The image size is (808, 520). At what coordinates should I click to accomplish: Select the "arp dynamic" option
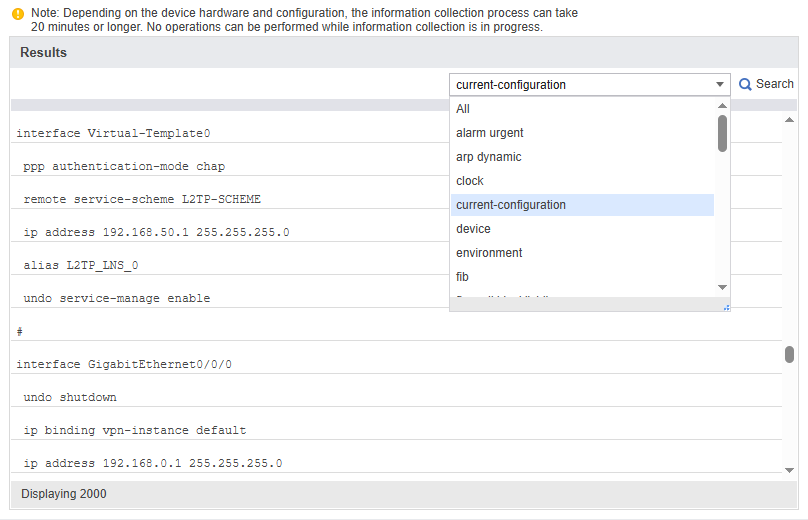488,157
